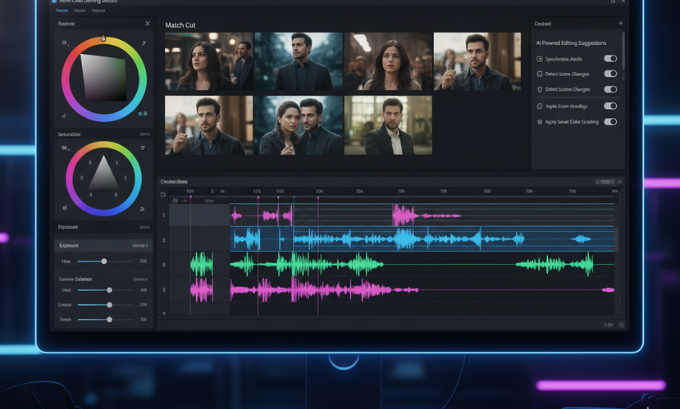Select the thumbnail of man before bright windows
Viewport: 680px width, 409px height.
coord(388,125)
